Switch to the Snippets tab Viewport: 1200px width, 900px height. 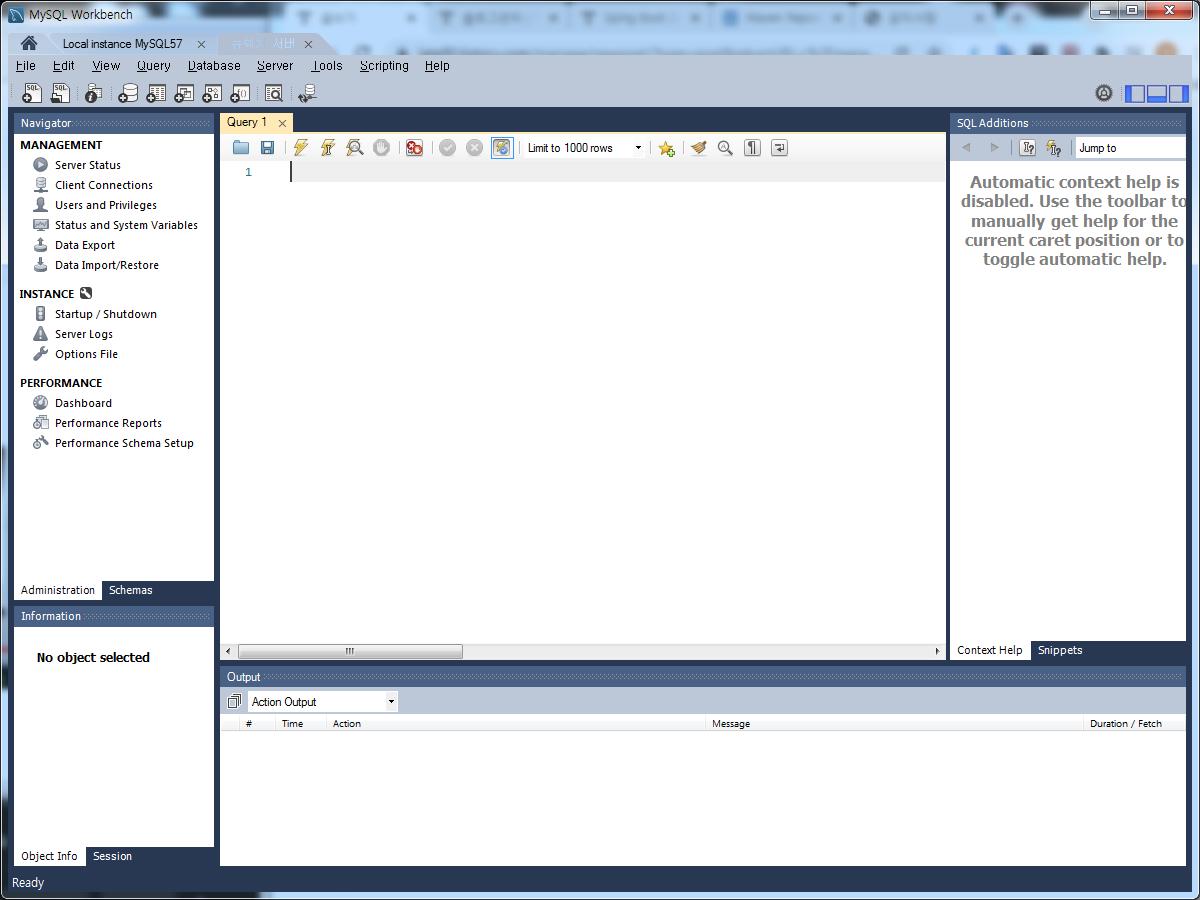pos(1060,650)
